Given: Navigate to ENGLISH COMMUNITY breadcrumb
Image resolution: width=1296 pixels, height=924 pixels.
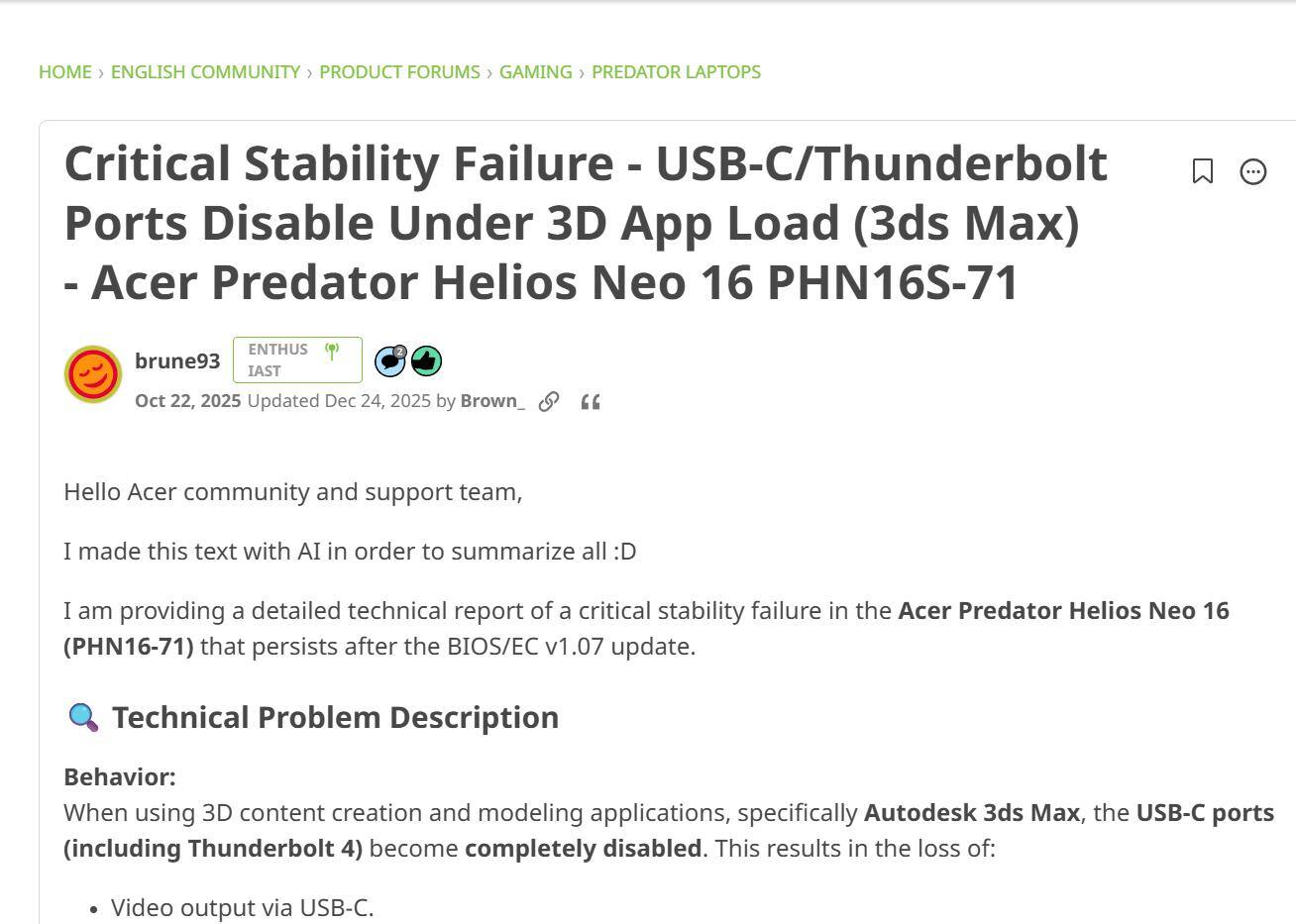Looking at the screenshot, I should (205, 72).
